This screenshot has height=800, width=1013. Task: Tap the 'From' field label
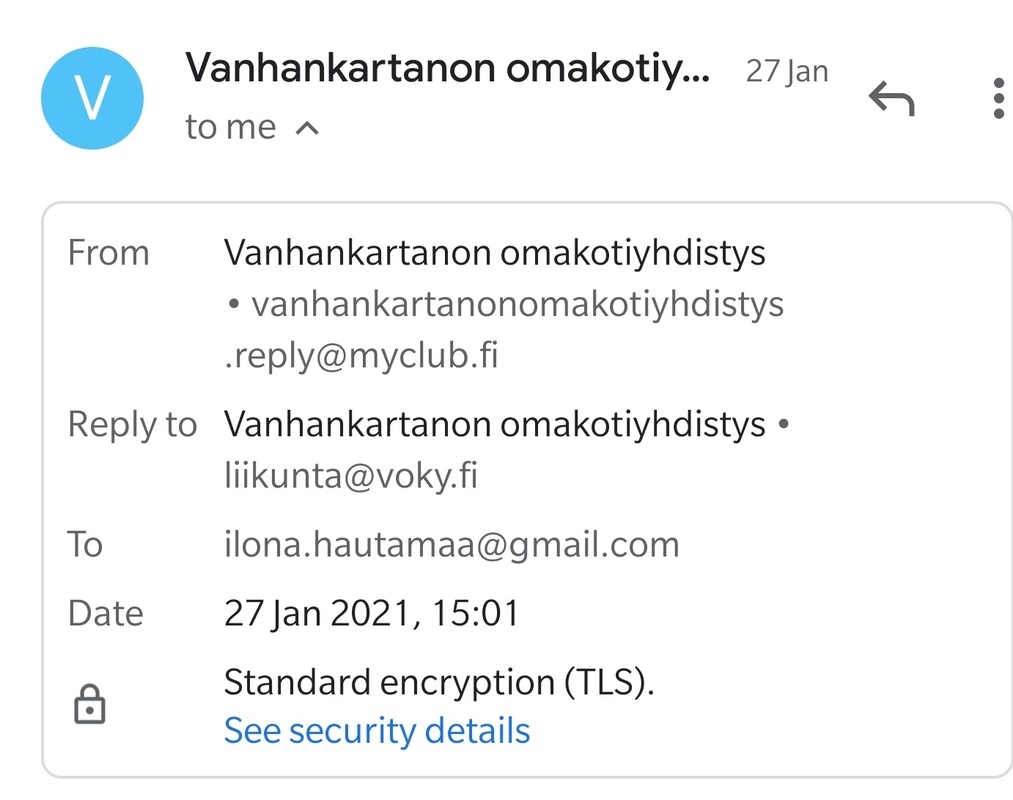[x=108, y=253]
